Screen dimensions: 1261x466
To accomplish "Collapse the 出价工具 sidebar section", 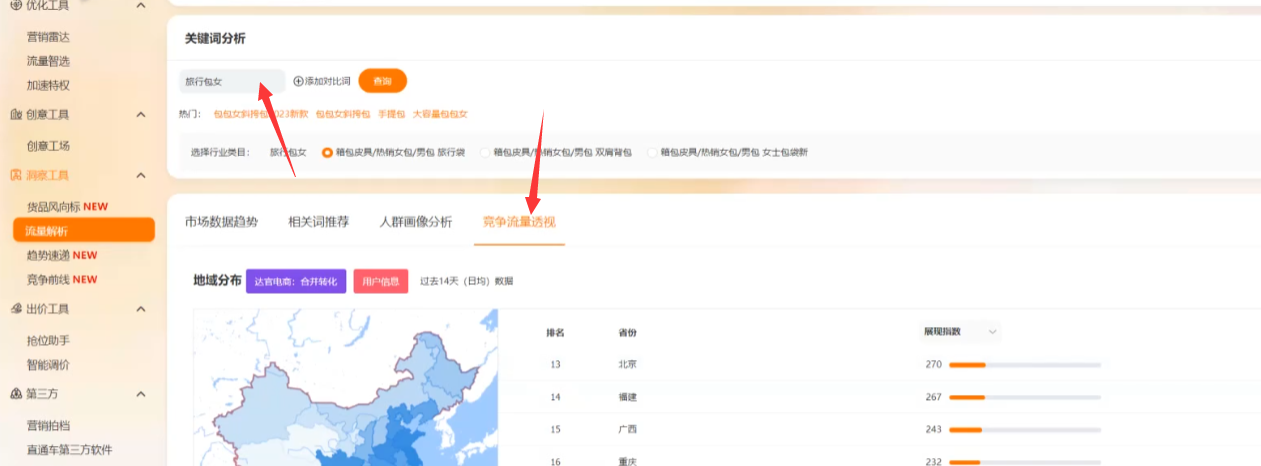I will pos(140,309).
